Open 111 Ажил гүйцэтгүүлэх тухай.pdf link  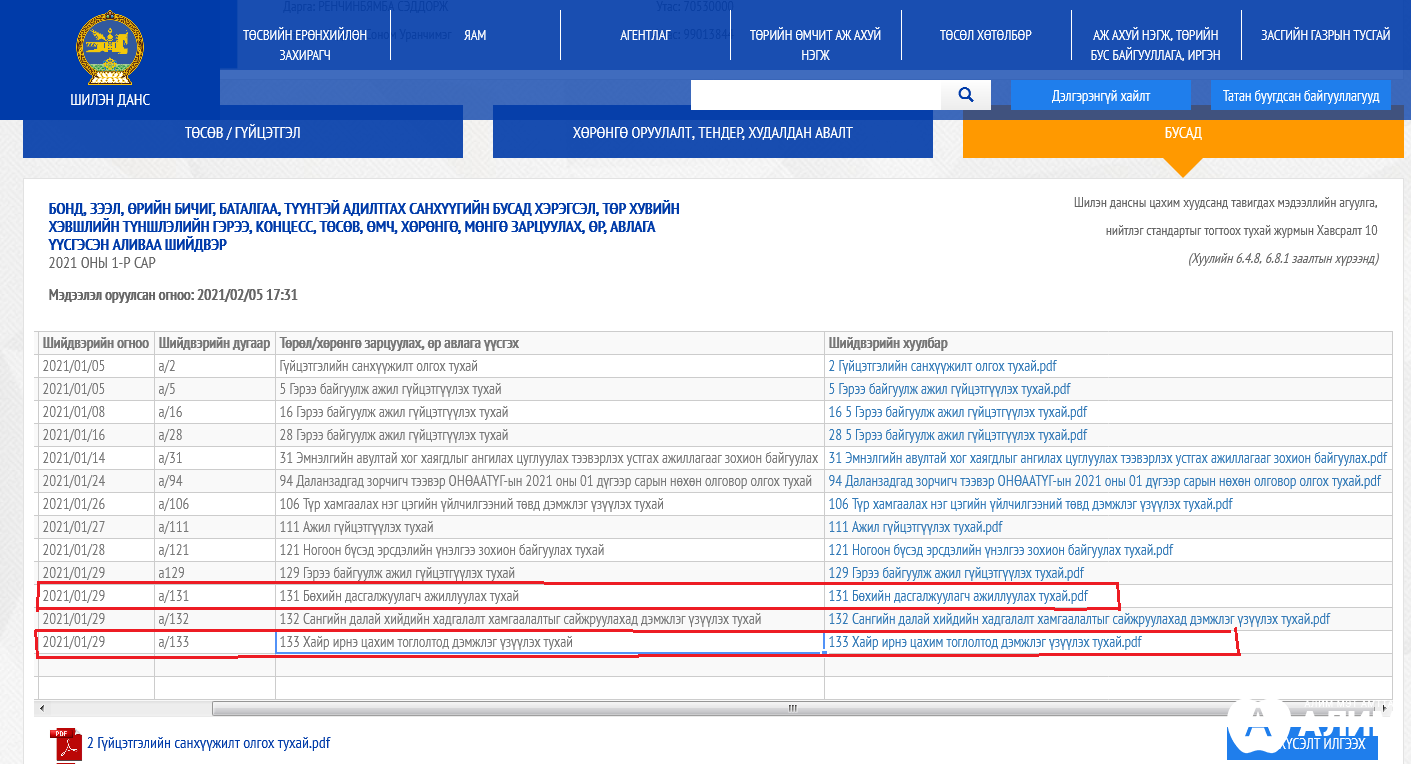[x=915, y=527]
